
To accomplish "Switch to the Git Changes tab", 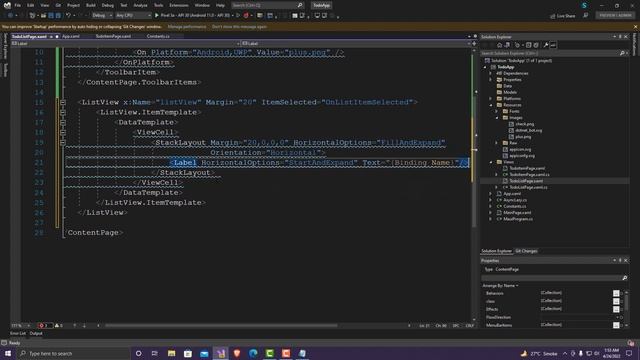I will tap(526, 251).
